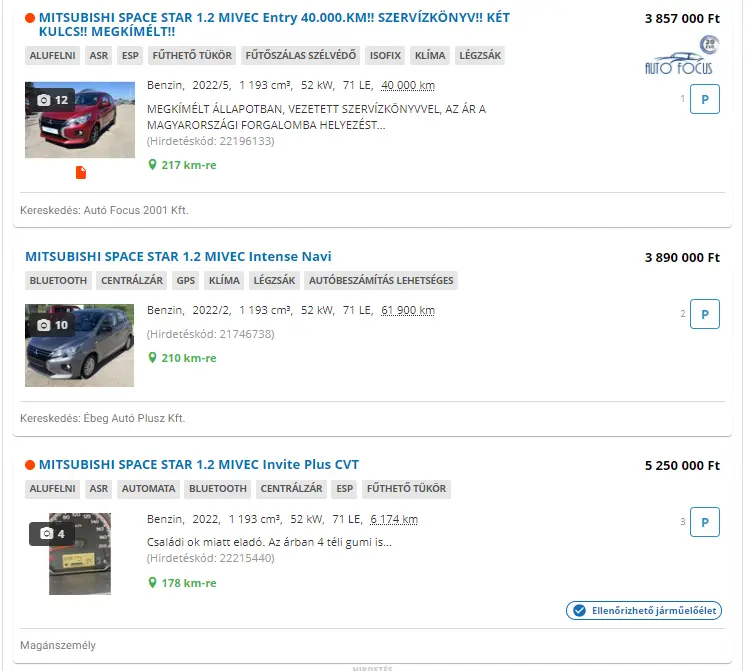Open the dashboard speedometer photo thumbnail

click(x=80, y=554)
